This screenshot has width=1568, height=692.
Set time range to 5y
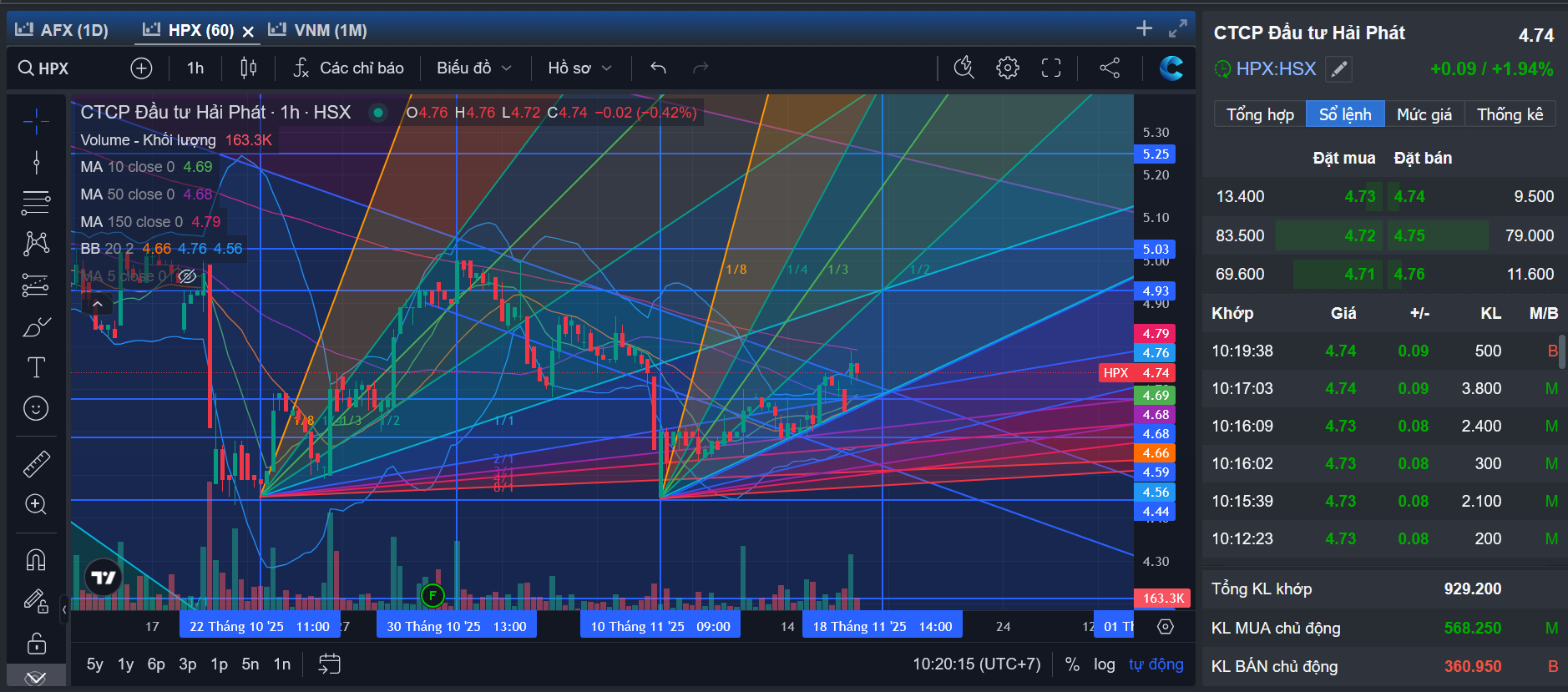[x=95, y=664]
